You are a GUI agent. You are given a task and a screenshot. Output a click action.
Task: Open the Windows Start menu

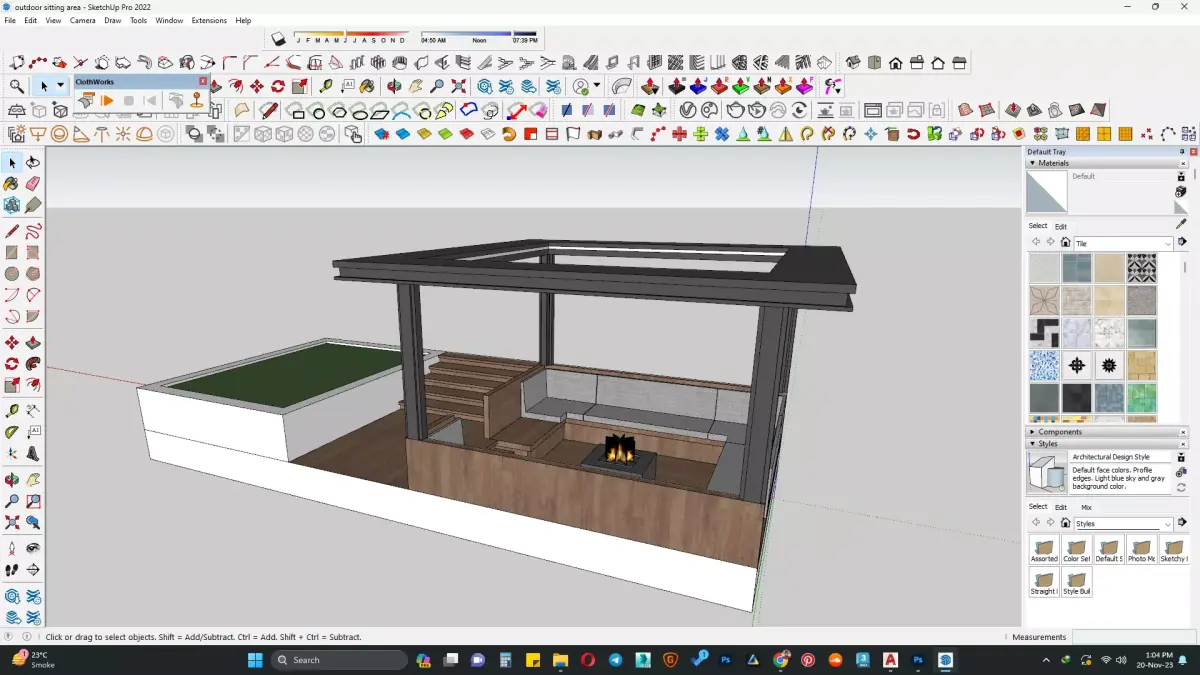tap(254, 660)
